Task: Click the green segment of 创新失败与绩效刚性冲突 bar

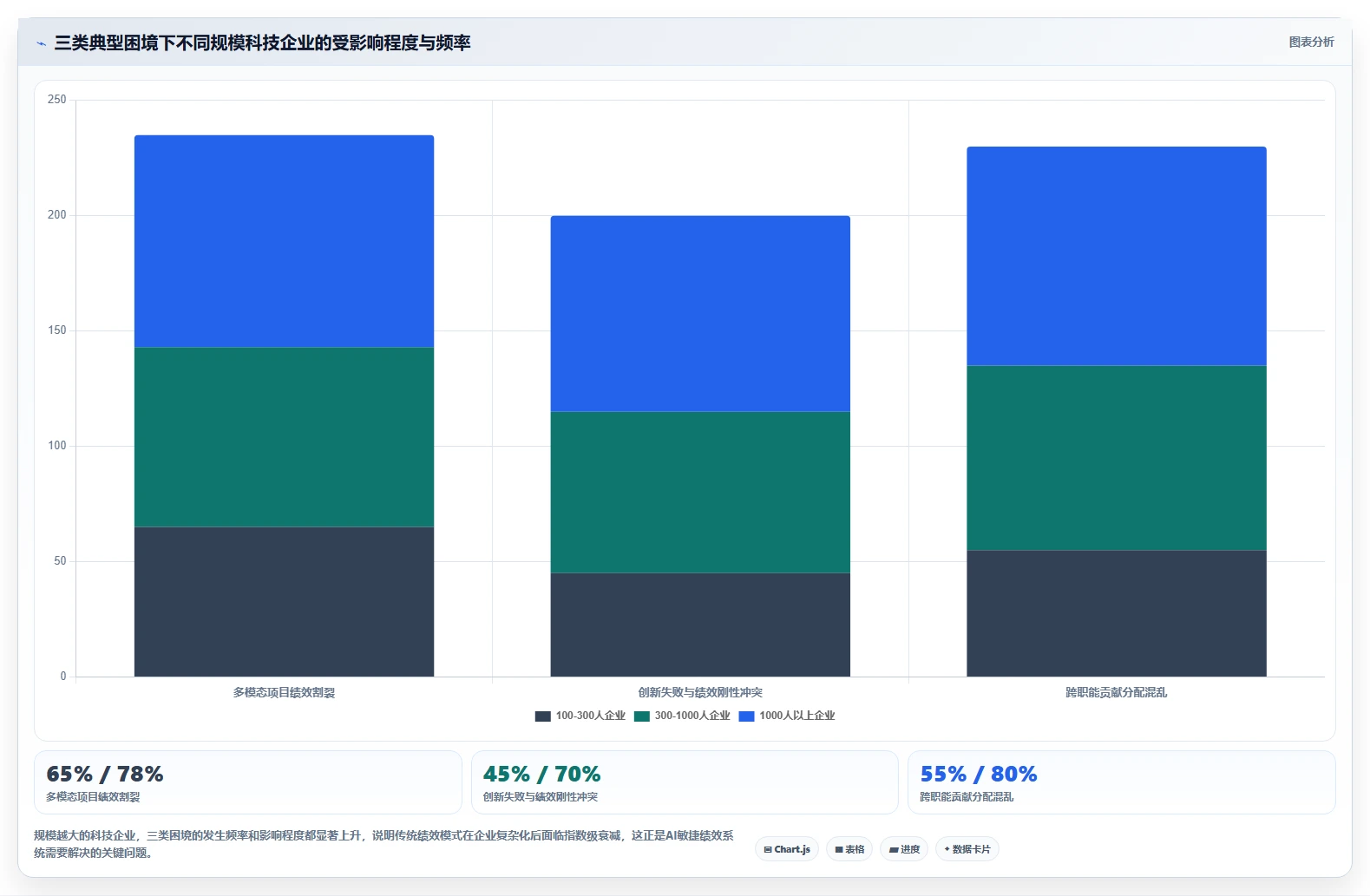Action: 700,493
